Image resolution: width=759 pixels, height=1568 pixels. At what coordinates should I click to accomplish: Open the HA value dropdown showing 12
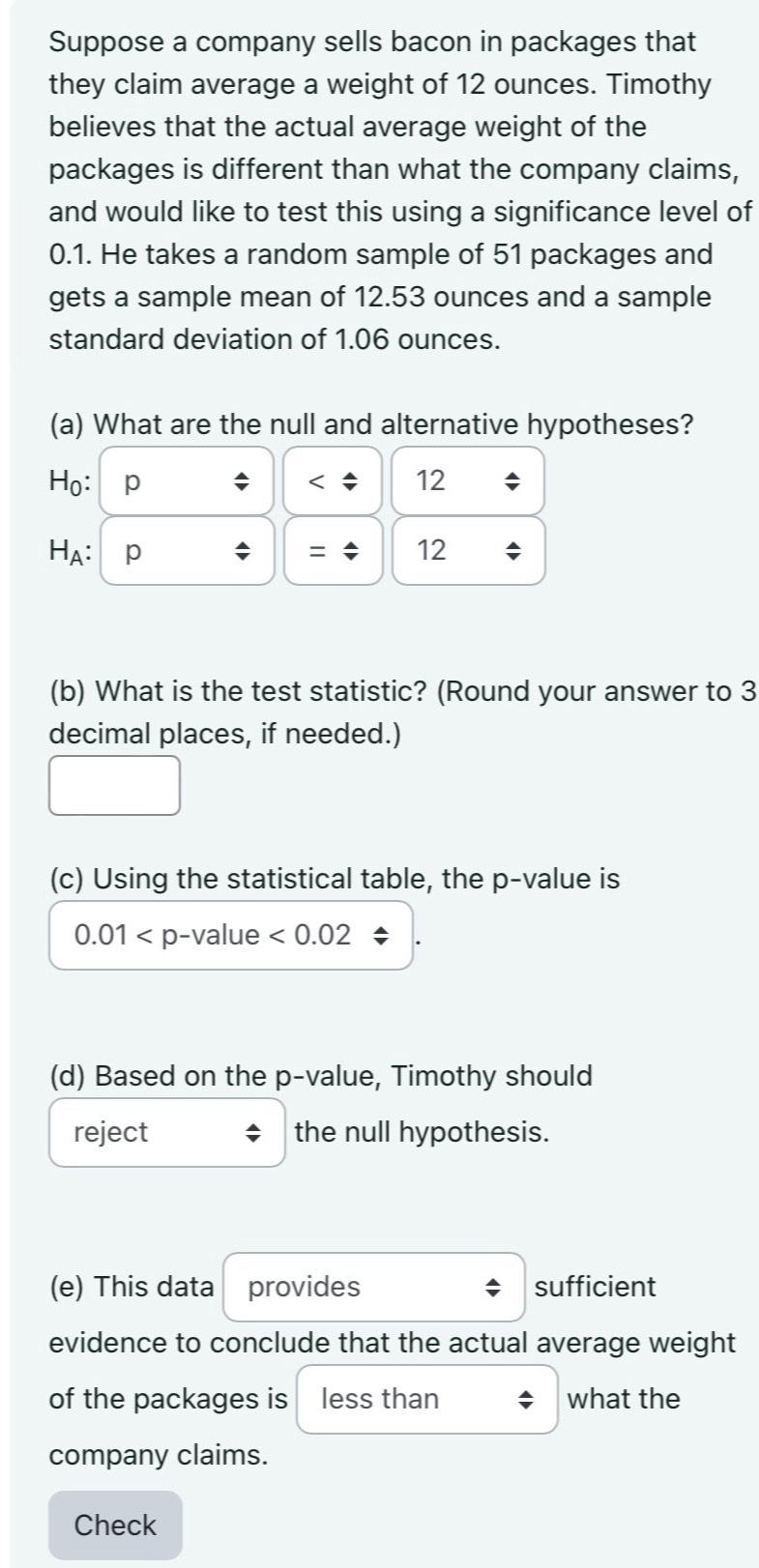click(x=468, y=551)
